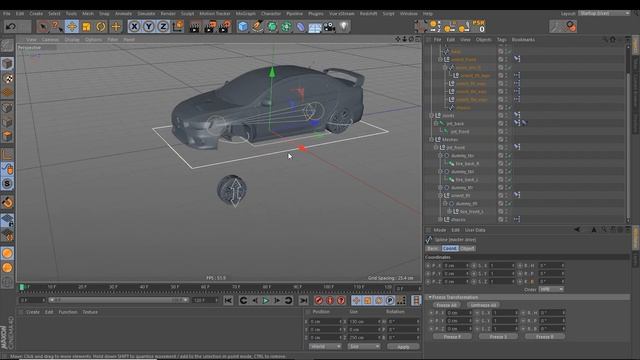Open the File menu in the main menu bar
This screenshot has height=360, width=640.
(x=7, y=13)
